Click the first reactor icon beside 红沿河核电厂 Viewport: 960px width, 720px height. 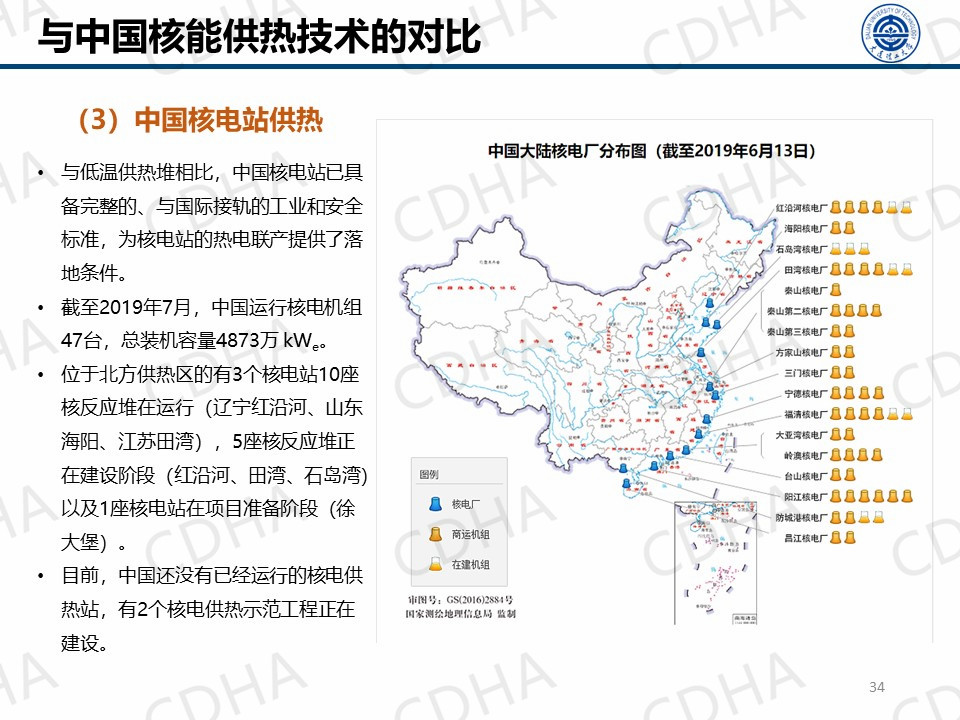pyautogui.click(x=835, y=207)
